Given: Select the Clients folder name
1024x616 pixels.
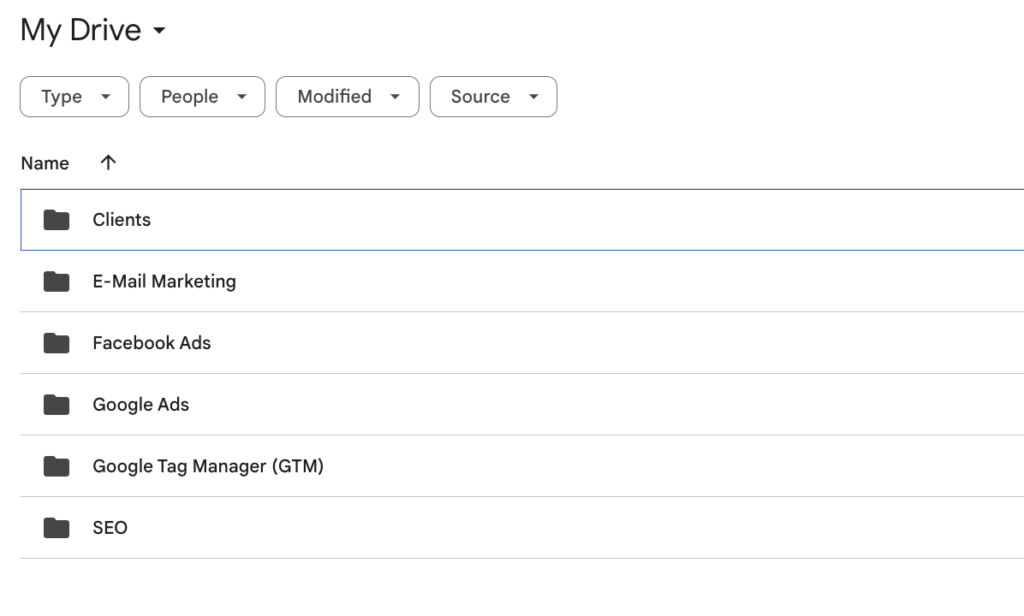Looking at the screenshot, I should point(121,220).
